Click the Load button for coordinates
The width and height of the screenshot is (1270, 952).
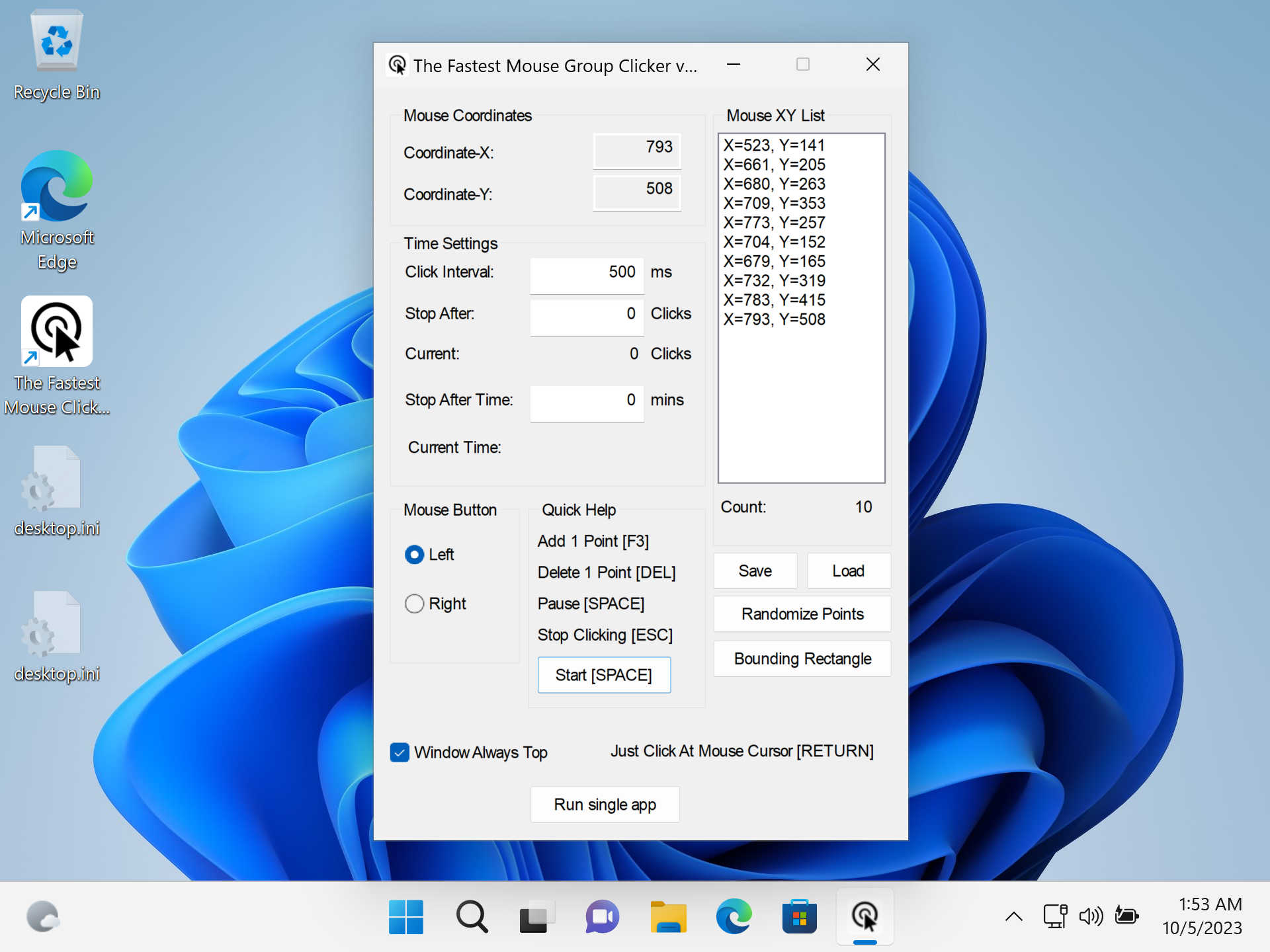847,570
